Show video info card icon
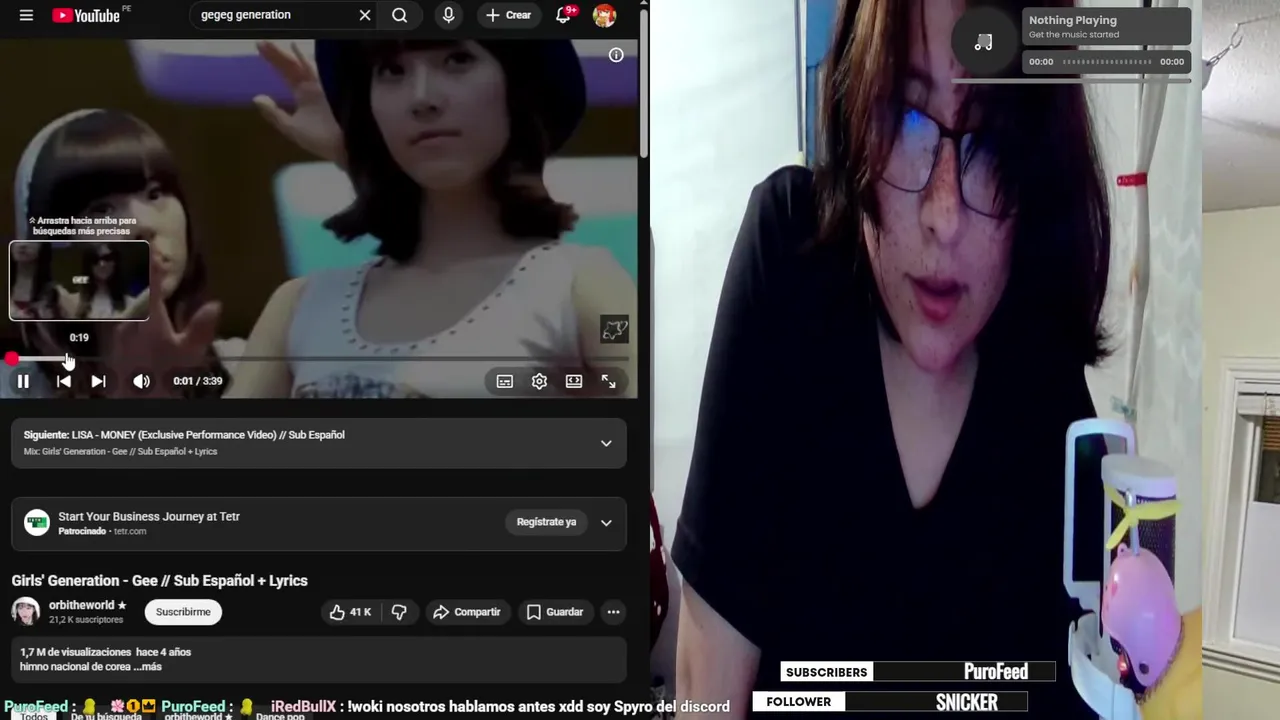1280x720 pixels. coord(616,55)
